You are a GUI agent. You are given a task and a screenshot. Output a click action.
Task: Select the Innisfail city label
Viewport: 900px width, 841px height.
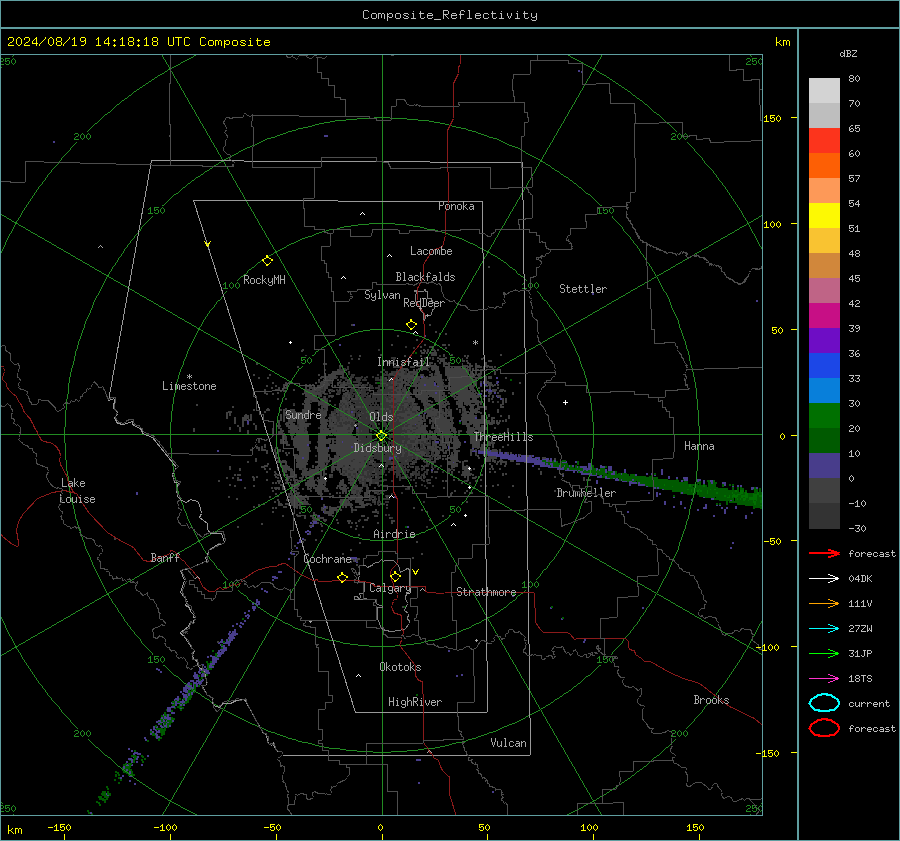403,362
